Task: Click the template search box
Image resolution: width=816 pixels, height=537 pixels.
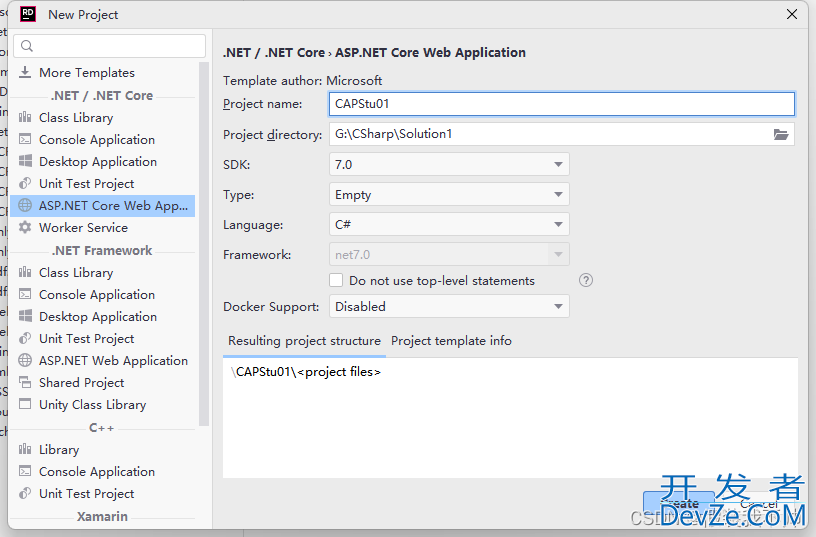Action: click(110, 46)
